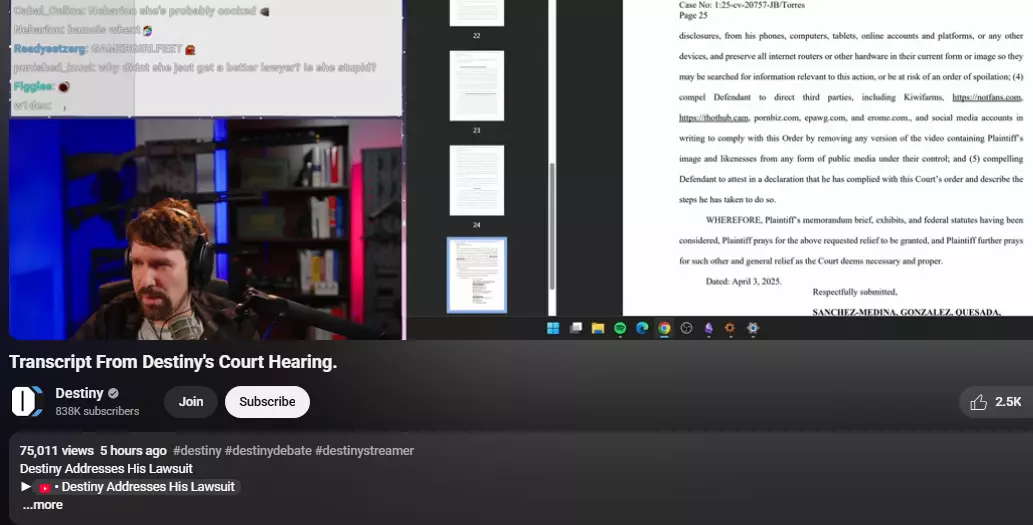This screenshot has width=1033, height=525.
Task: Click Figgles username in chat overlay
Action: [x=33, y=86]
